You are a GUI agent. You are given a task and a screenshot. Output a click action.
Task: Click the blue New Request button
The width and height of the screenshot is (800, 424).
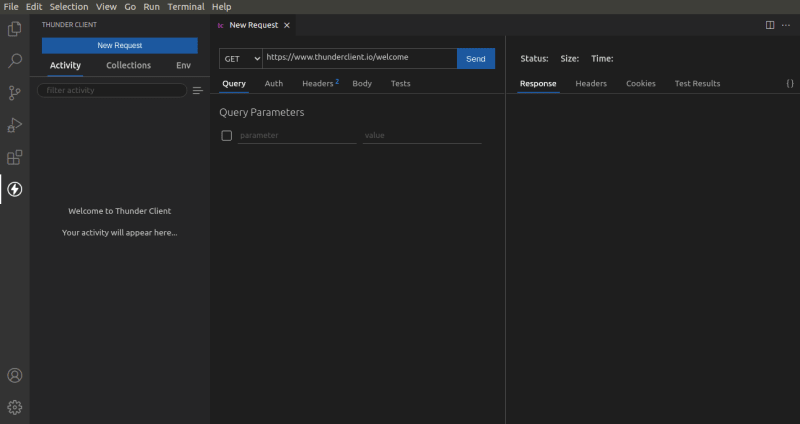click(120, 45)
